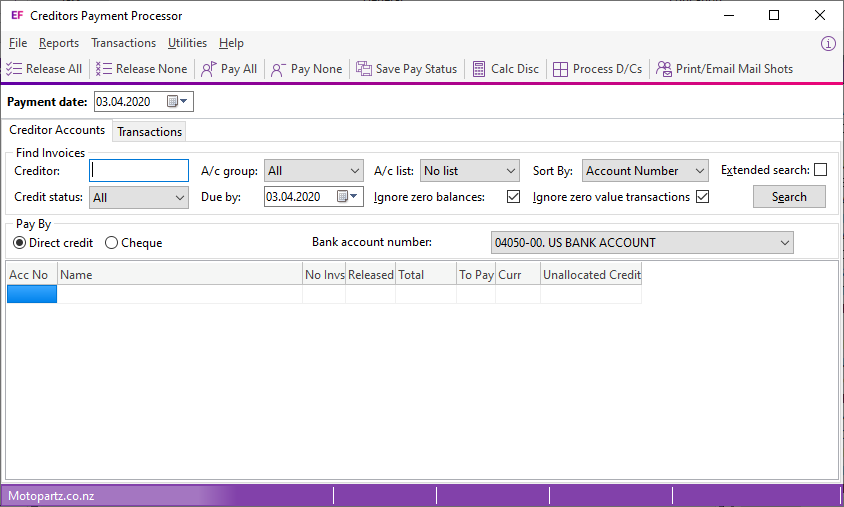Screen dimensions: 844x507
Task: Open the Help menu
Action: tap(231, 43)
